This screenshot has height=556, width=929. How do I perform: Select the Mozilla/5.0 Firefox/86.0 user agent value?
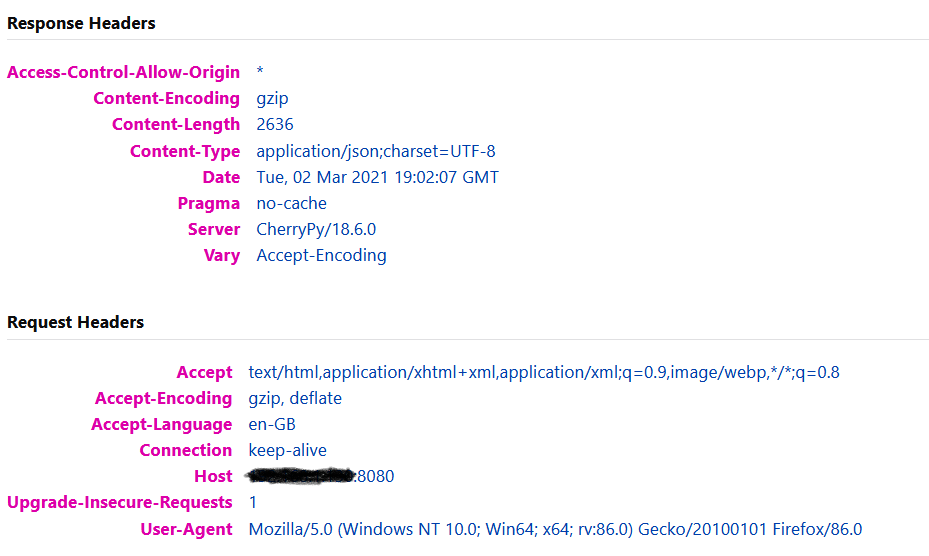pos(555,529)
